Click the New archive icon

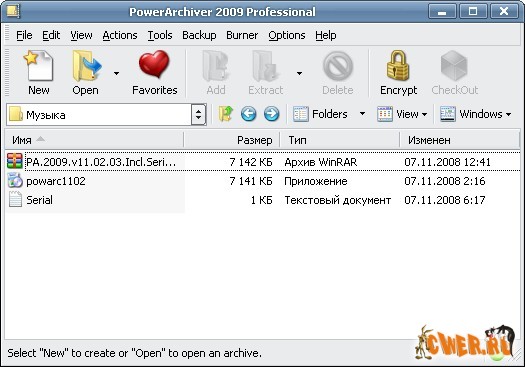39,66
